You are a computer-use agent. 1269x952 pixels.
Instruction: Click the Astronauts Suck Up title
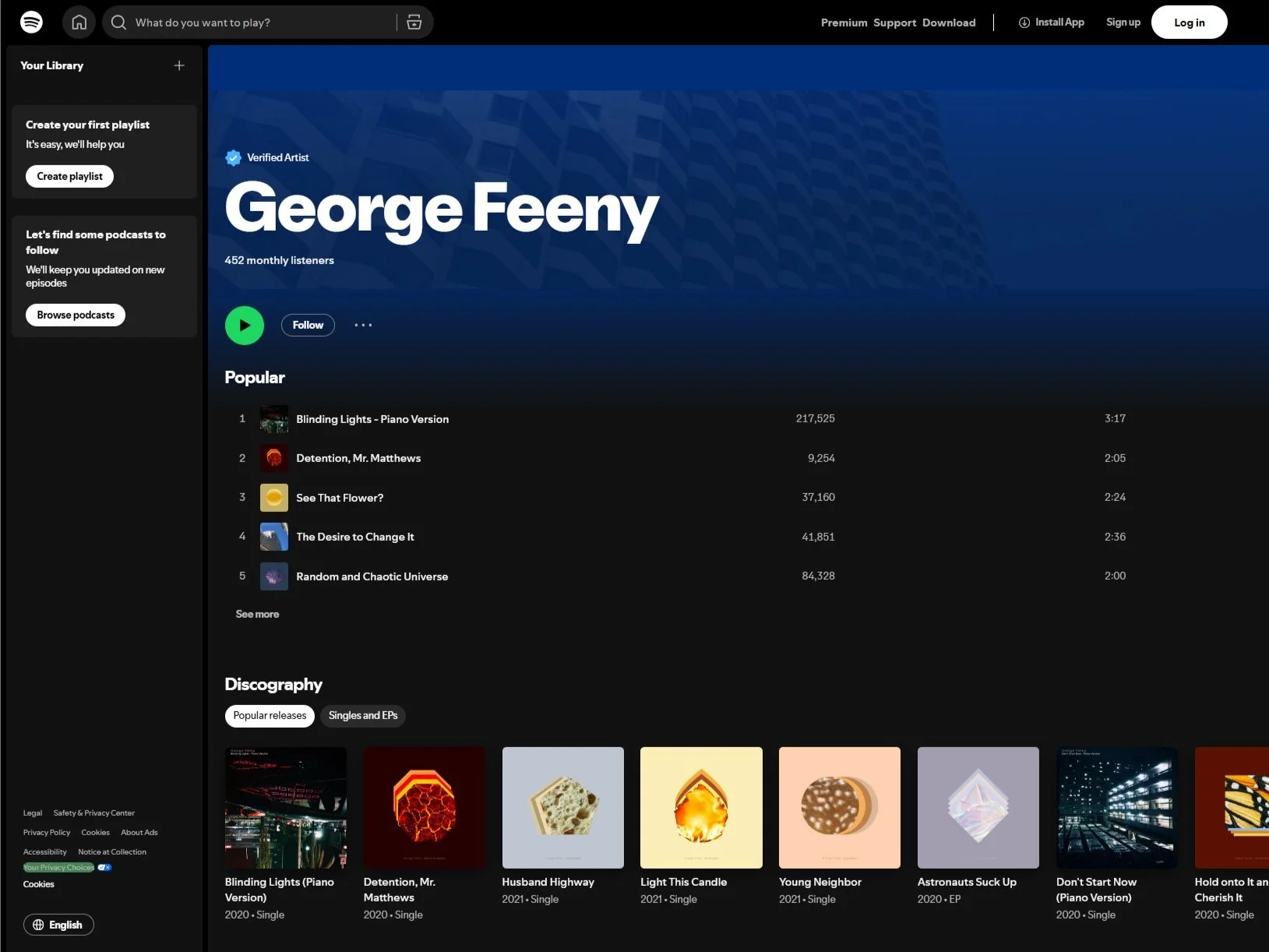click(967, 882)
